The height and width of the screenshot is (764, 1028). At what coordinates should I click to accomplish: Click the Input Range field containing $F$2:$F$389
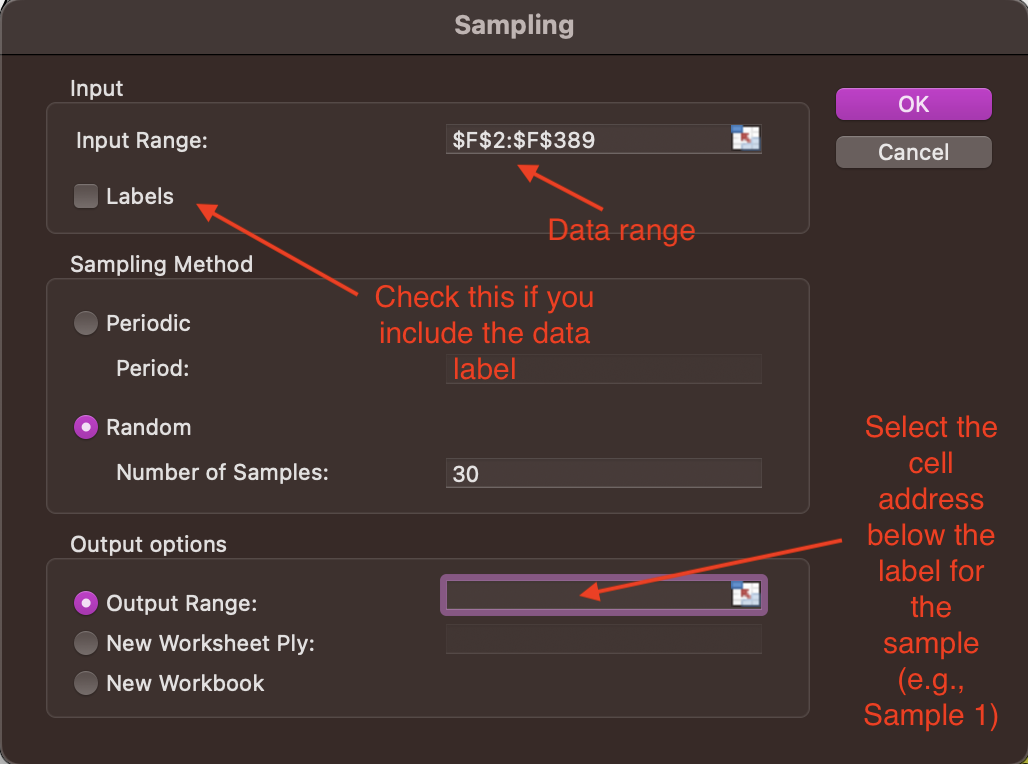coord(585,140)
